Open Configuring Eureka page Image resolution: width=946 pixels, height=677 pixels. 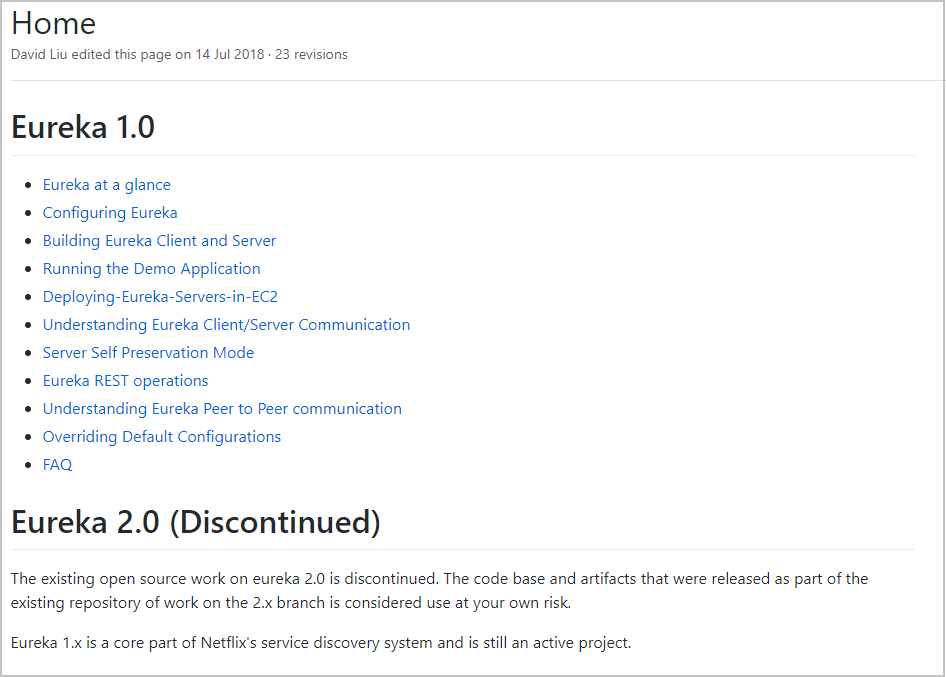(x=110, y=213)
